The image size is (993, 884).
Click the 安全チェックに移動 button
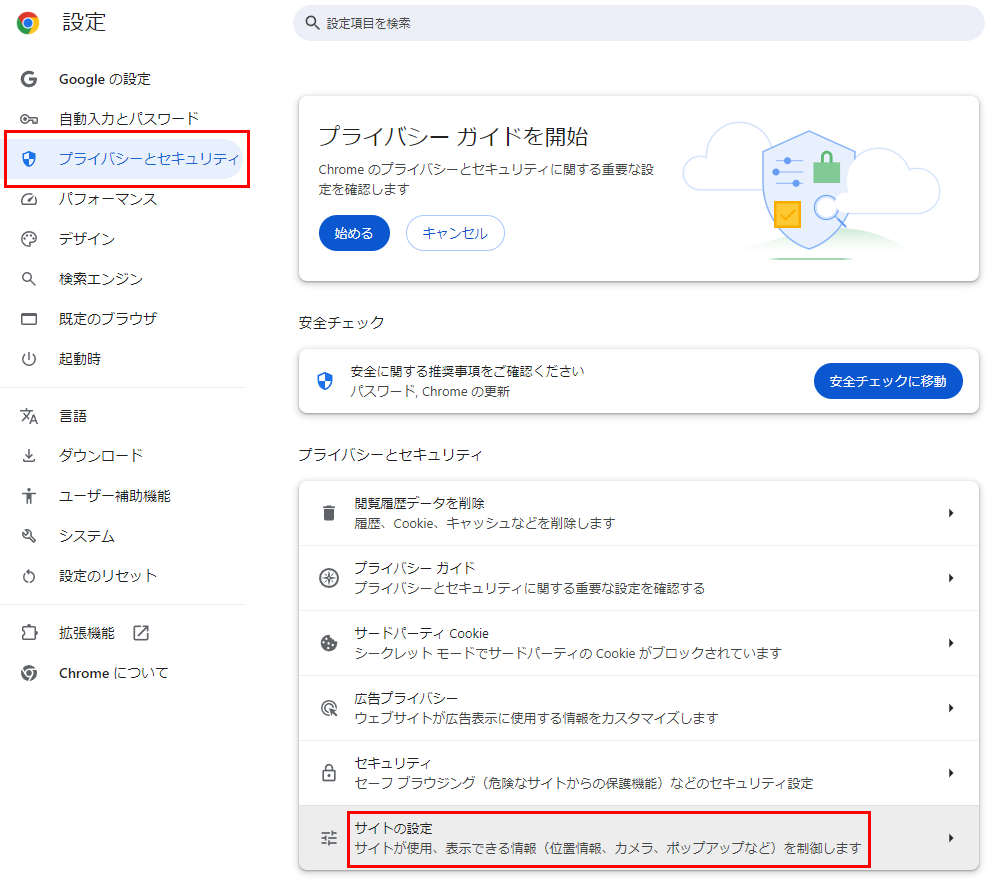click(888, 381)
